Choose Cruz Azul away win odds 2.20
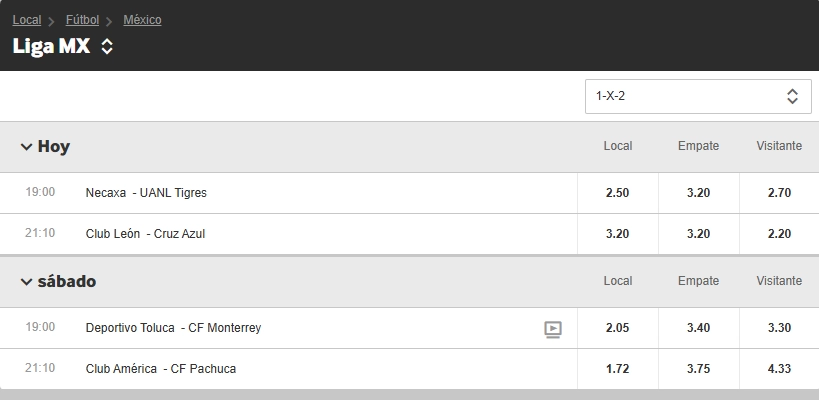819x400 pixels. coord(779,233)
